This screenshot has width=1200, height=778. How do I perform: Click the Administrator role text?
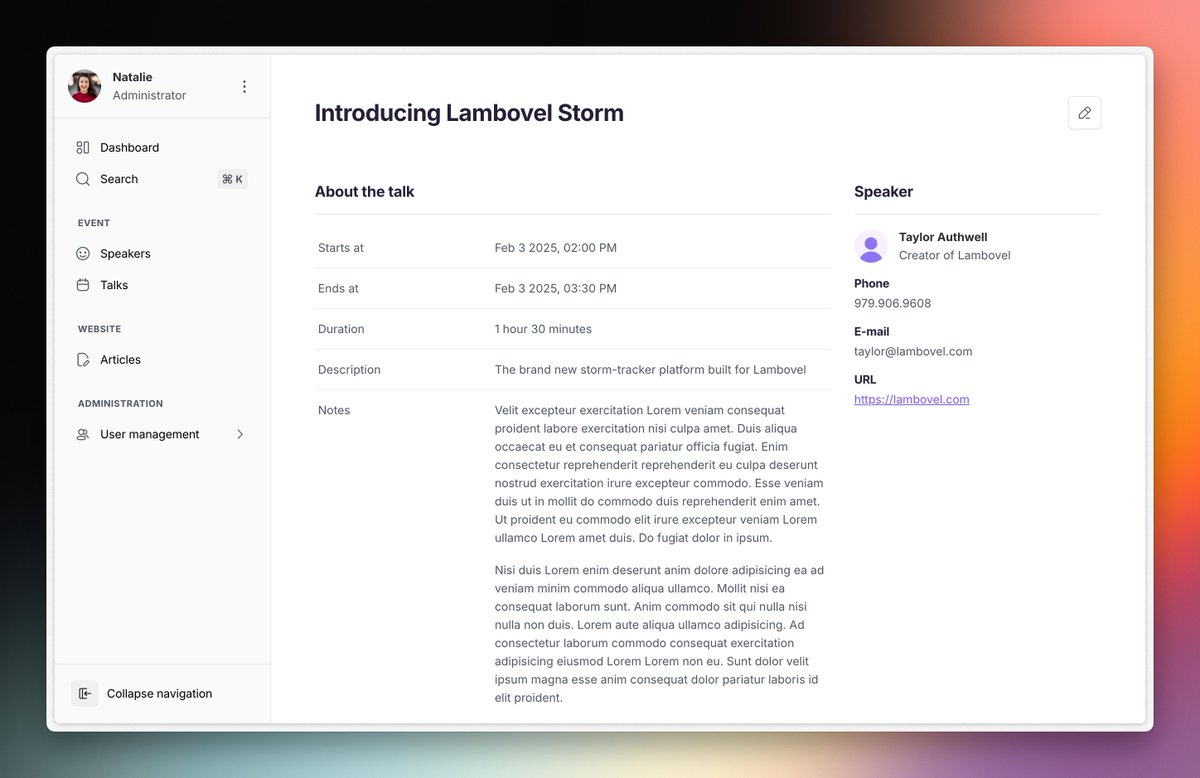point(149,96)
